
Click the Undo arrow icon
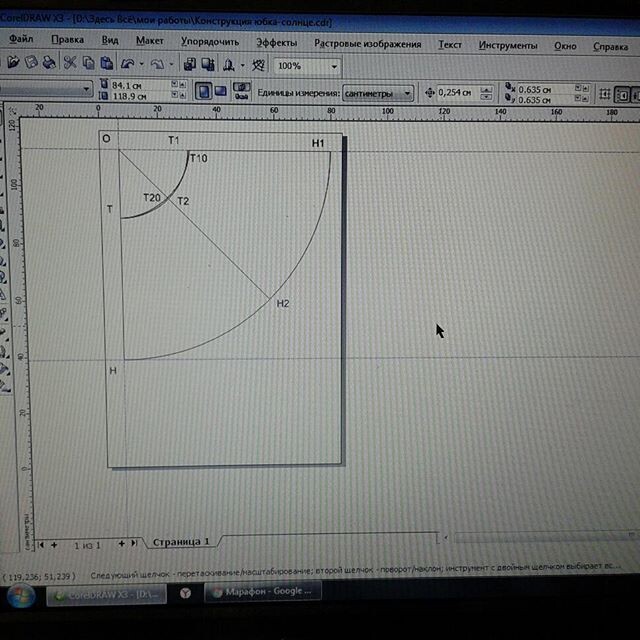pos(128,63)
